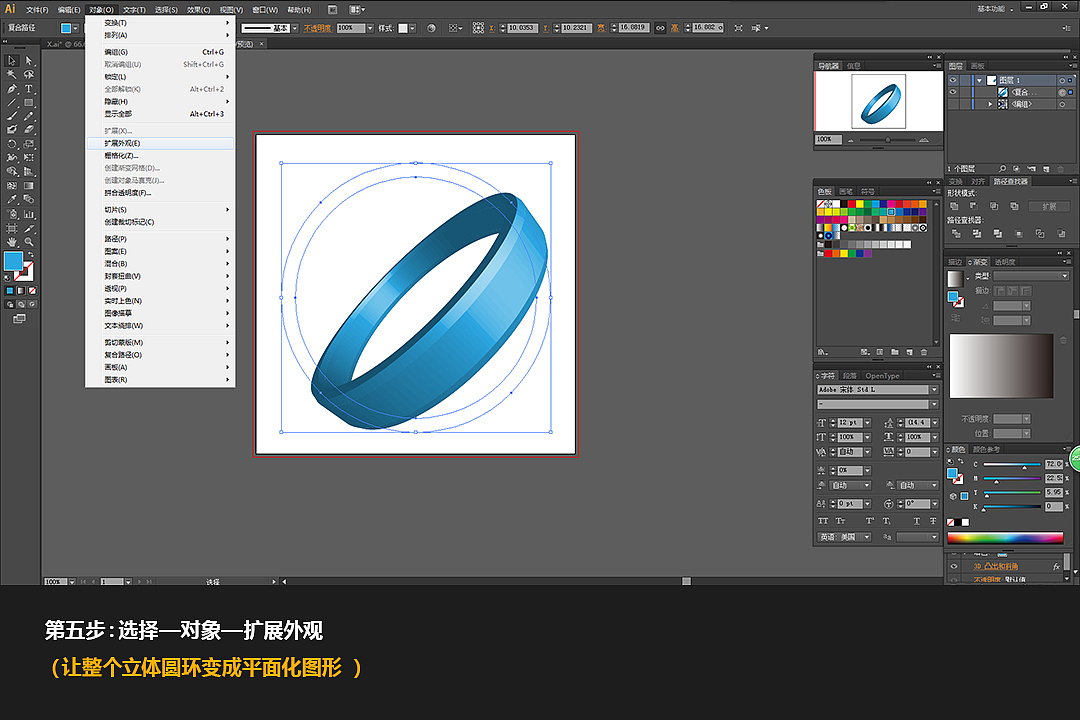Open the 基本功能 workspace switcher
Viewport: 1080px width, 720px height.
click(995, 9)
